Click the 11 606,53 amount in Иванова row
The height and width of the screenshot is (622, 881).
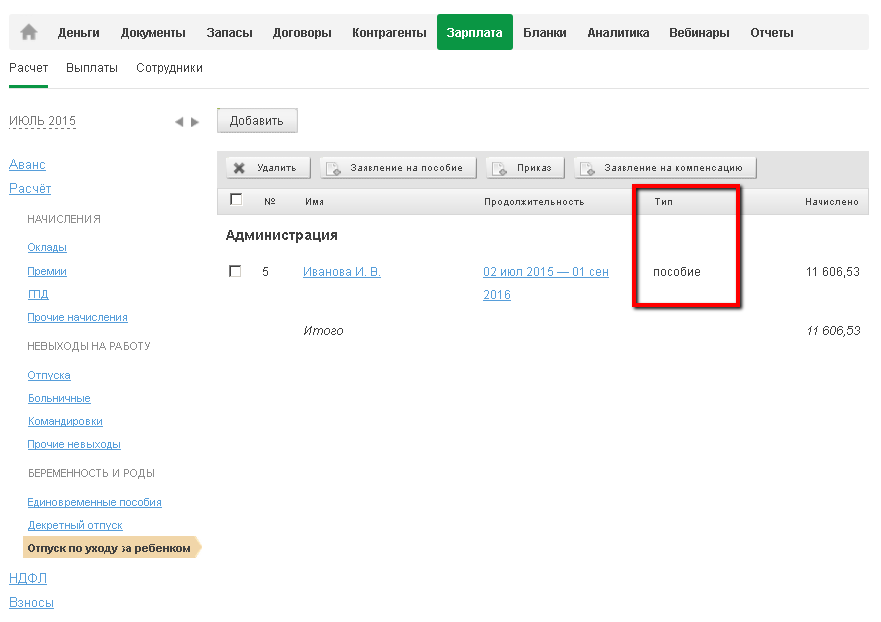point(833,272)
